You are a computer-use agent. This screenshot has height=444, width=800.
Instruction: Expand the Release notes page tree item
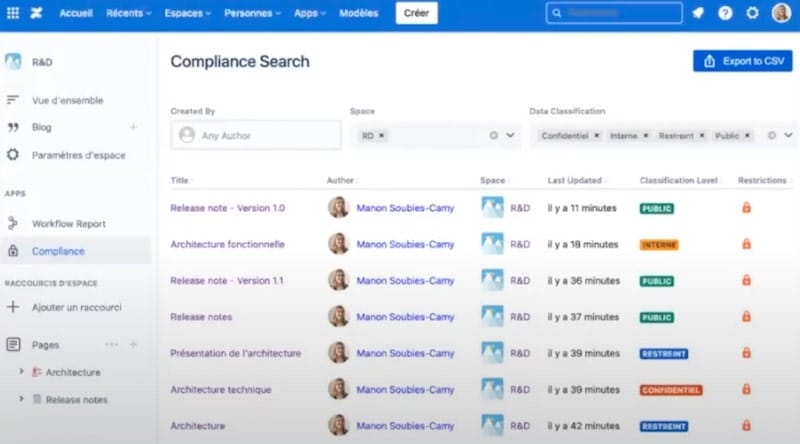pyautogui.click(x=21, y=398)
